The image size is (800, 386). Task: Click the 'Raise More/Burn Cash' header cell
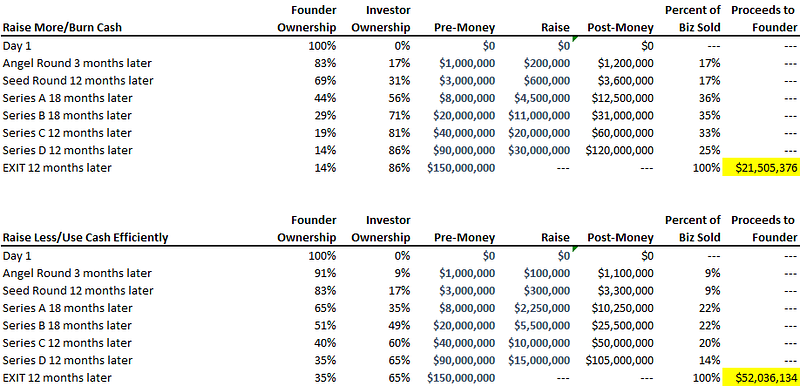click(62, 28)
